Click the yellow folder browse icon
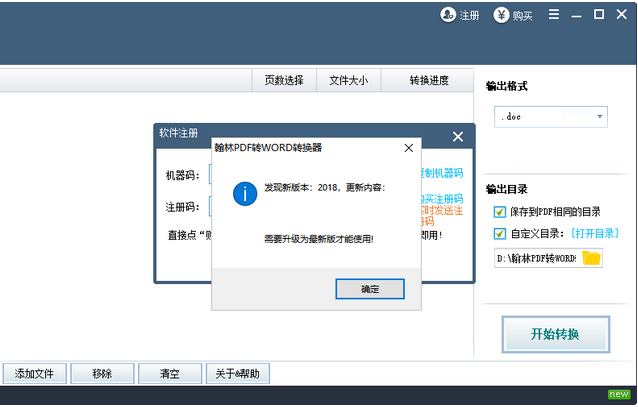This screenshot has width=638, height=407. (x=592, y=258)
